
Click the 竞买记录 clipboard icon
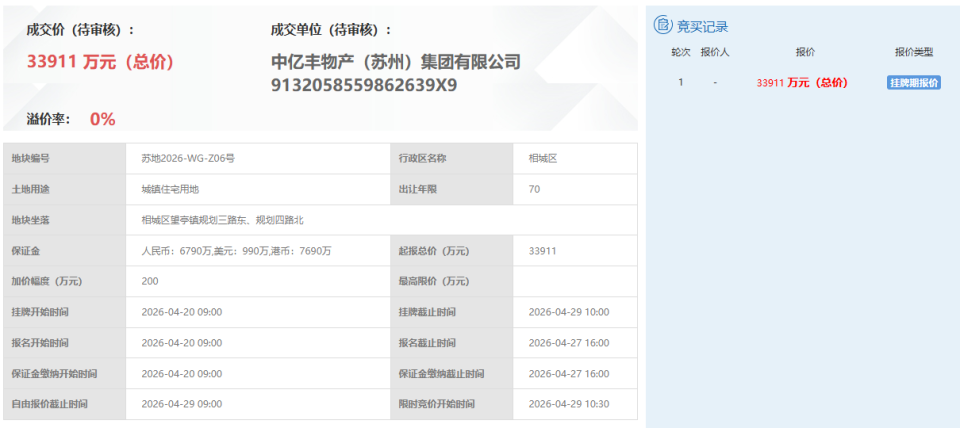663,25
